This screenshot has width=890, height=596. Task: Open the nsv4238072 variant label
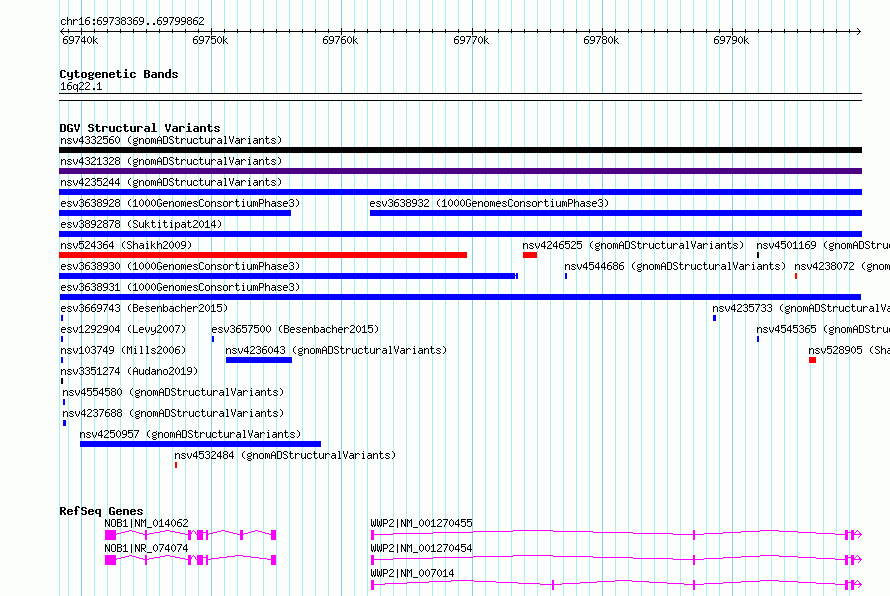coord(842,266)
